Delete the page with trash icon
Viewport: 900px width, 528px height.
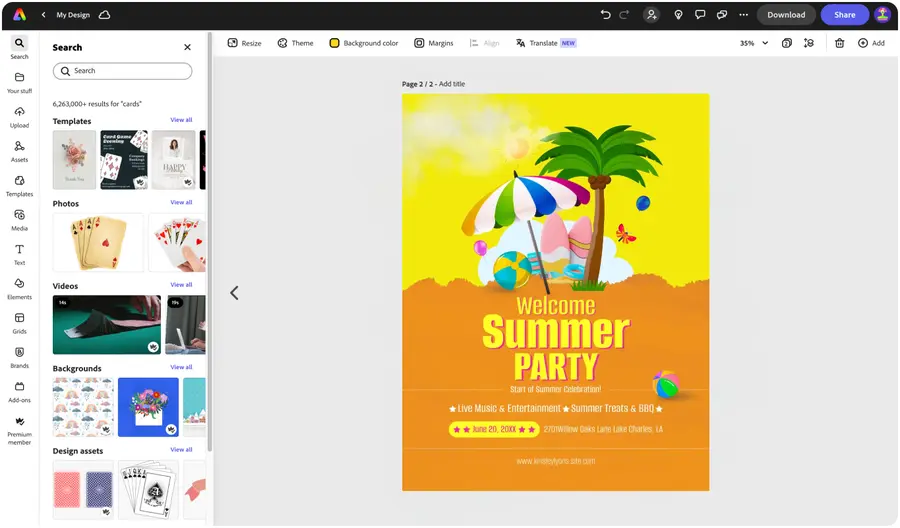839,43
